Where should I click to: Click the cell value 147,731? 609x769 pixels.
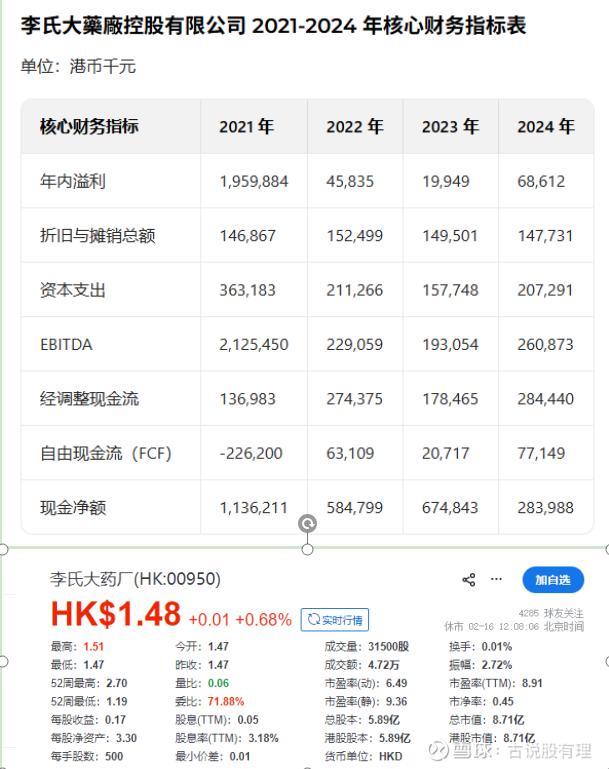(x=546, y=236)
